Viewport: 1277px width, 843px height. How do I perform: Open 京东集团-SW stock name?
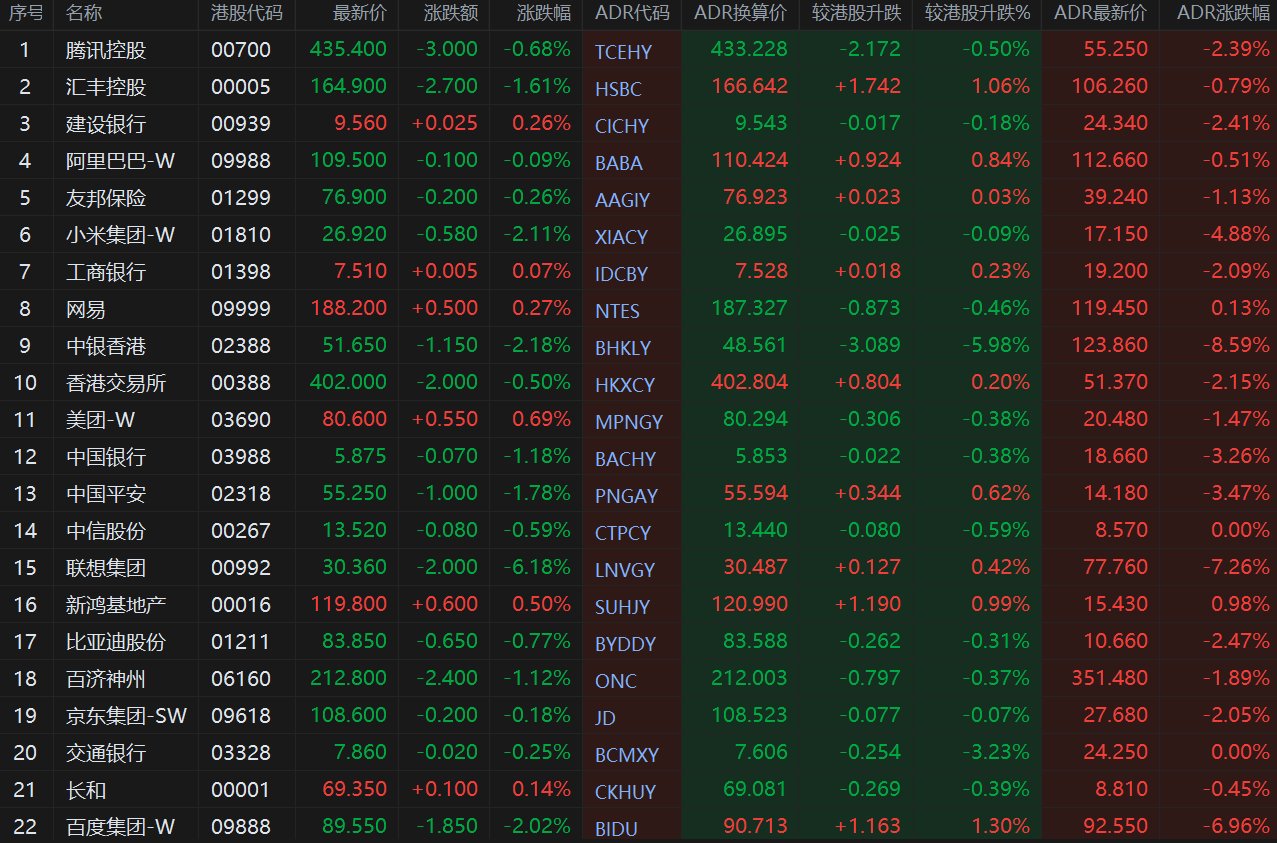click(x=126, y=716)
